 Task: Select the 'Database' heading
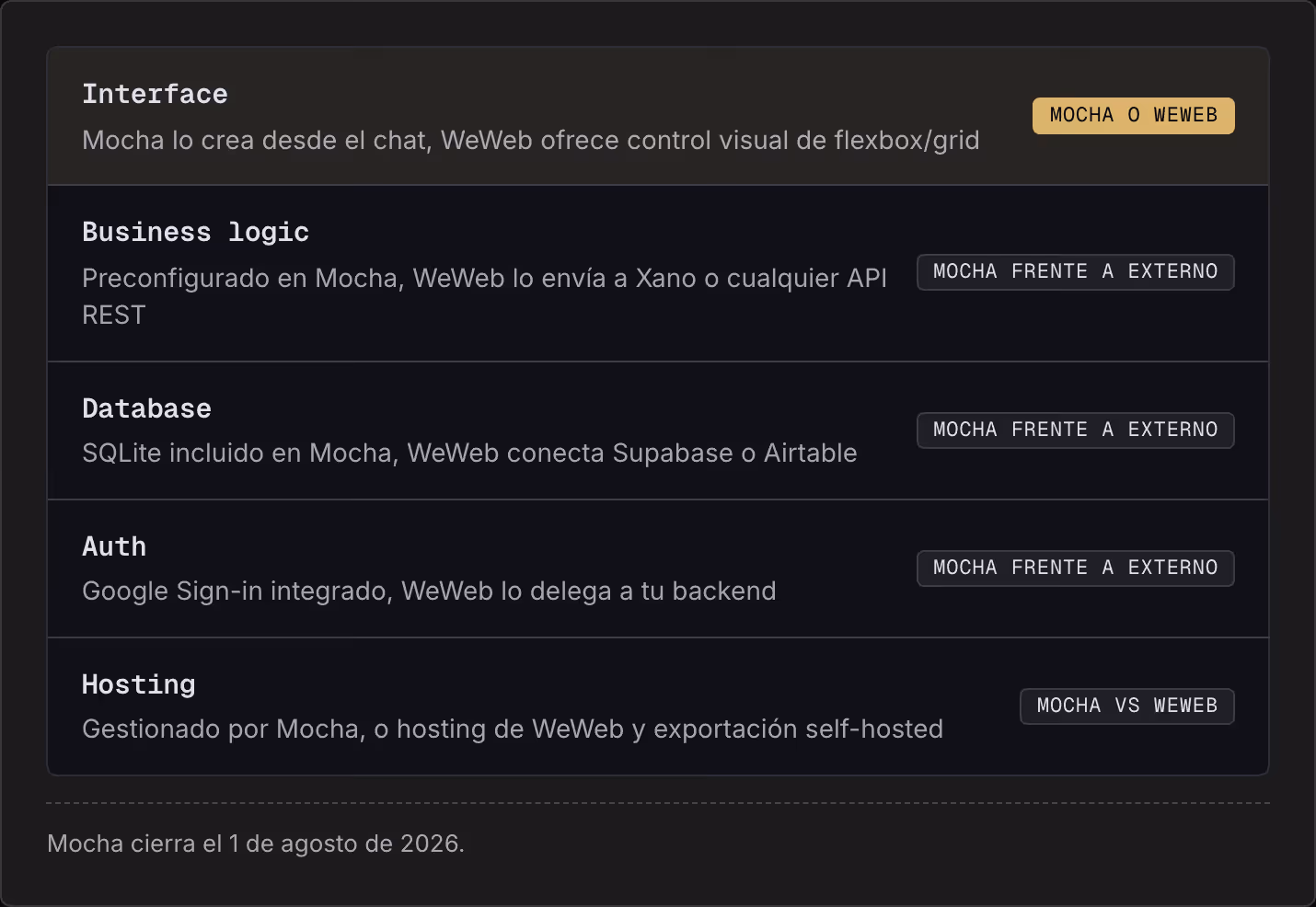click(146, 408)
